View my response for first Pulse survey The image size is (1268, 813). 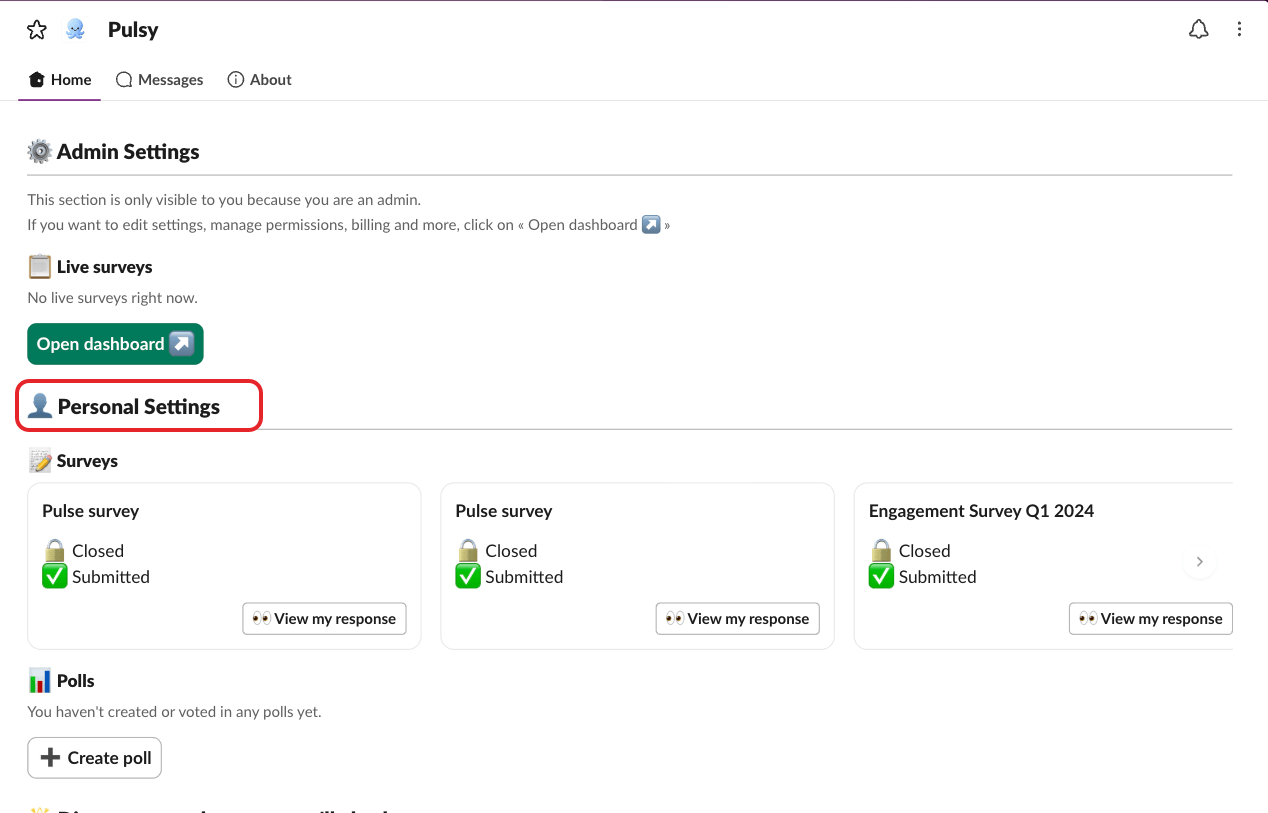[324, 619]
